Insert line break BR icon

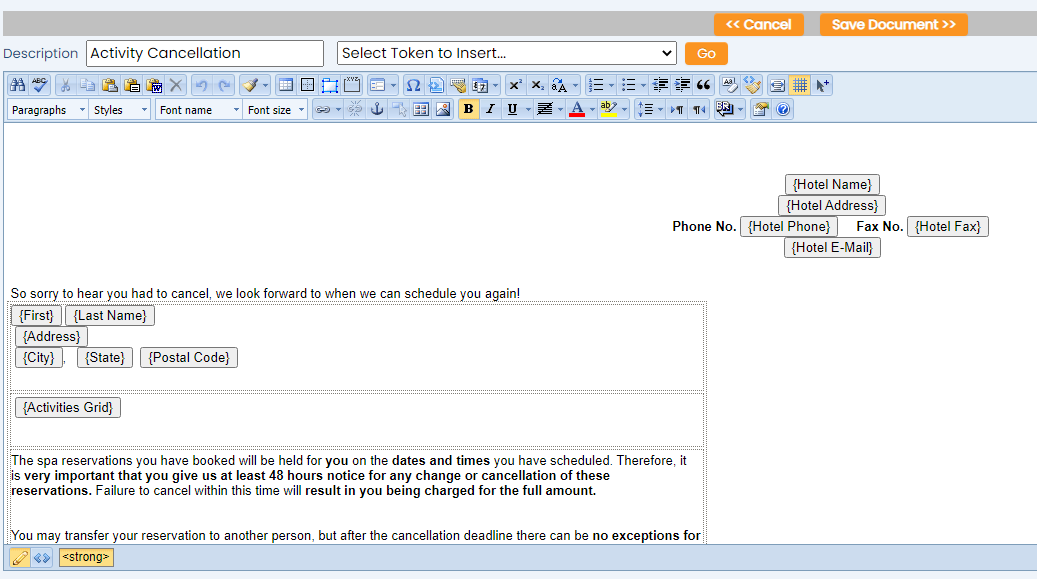[x=725, y=110]
